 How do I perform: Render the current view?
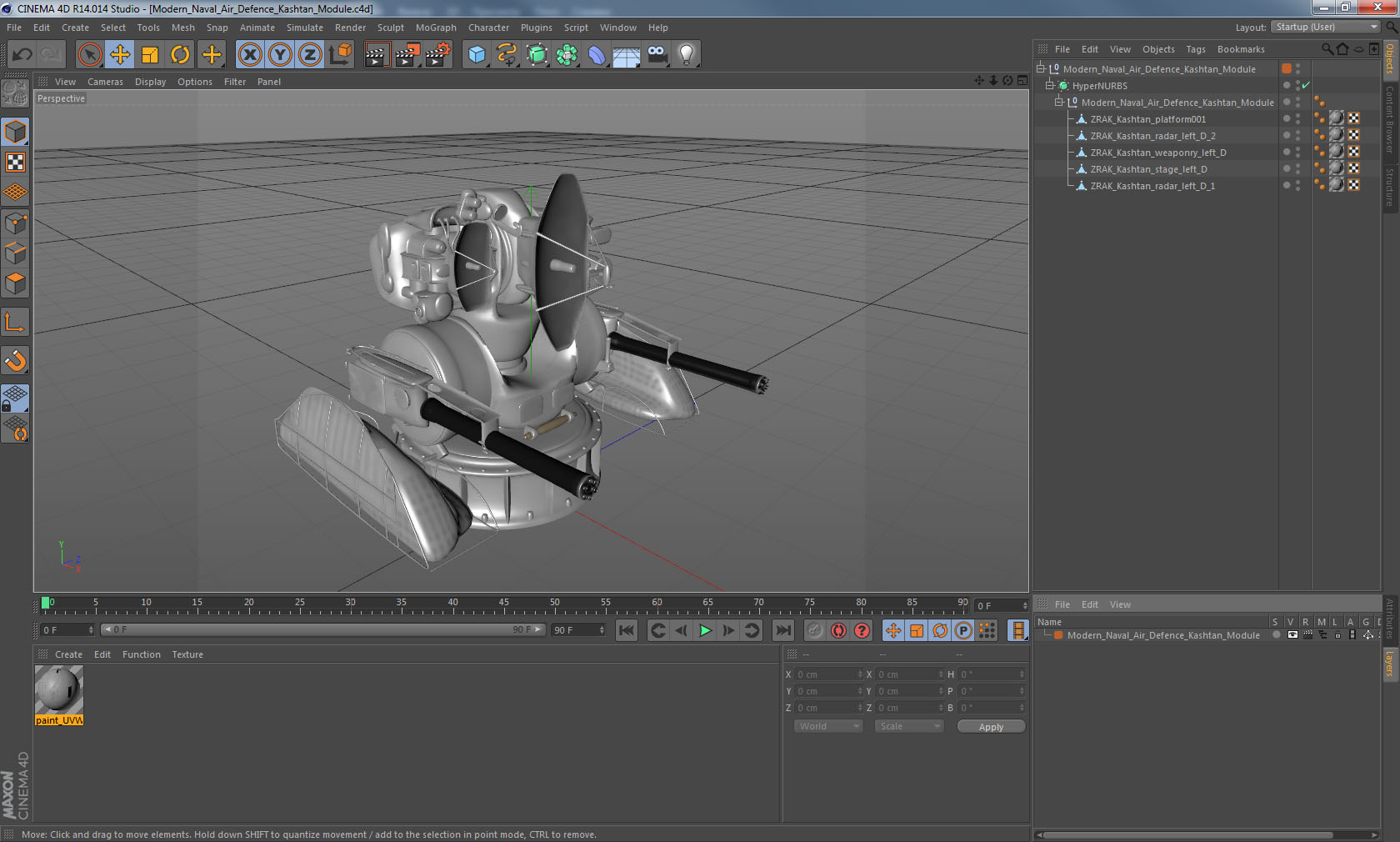[377, 55]
